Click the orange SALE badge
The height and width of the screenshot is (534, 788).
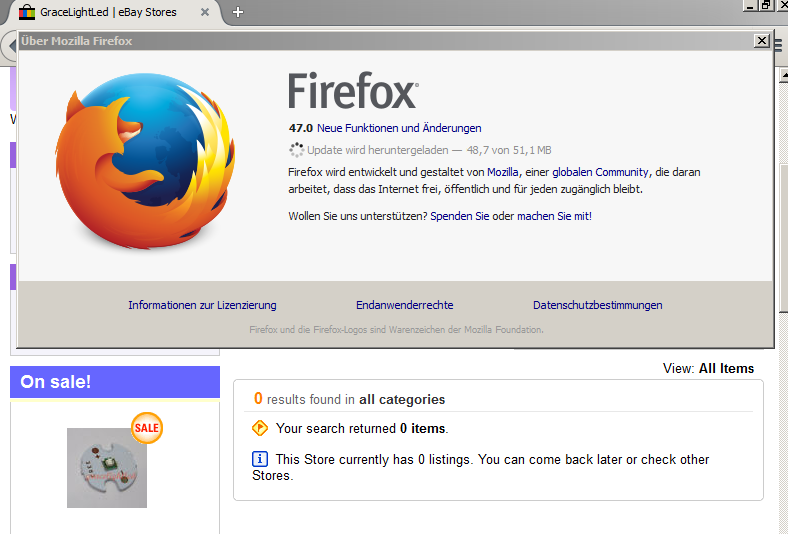click(x=147, y=428)
